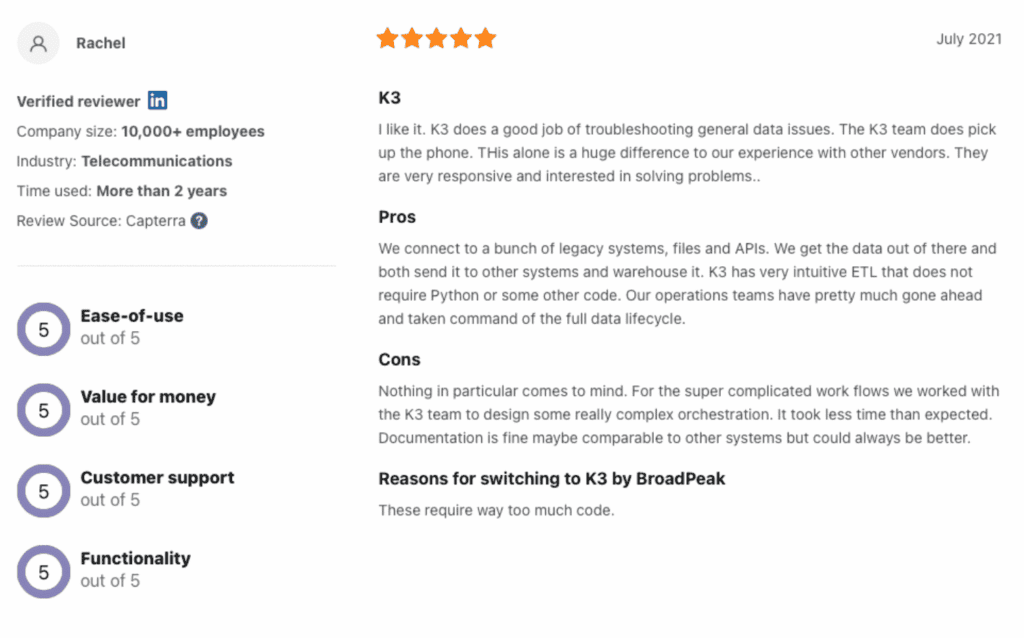Click the July 2021 review date

point(969,39)
